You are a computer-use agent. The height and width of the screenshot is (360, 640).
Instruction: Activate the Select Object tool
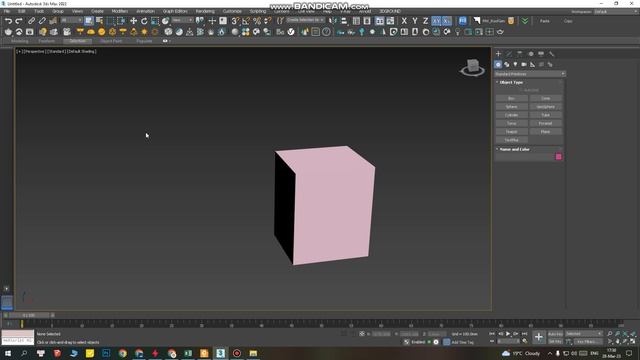[89, 21]
